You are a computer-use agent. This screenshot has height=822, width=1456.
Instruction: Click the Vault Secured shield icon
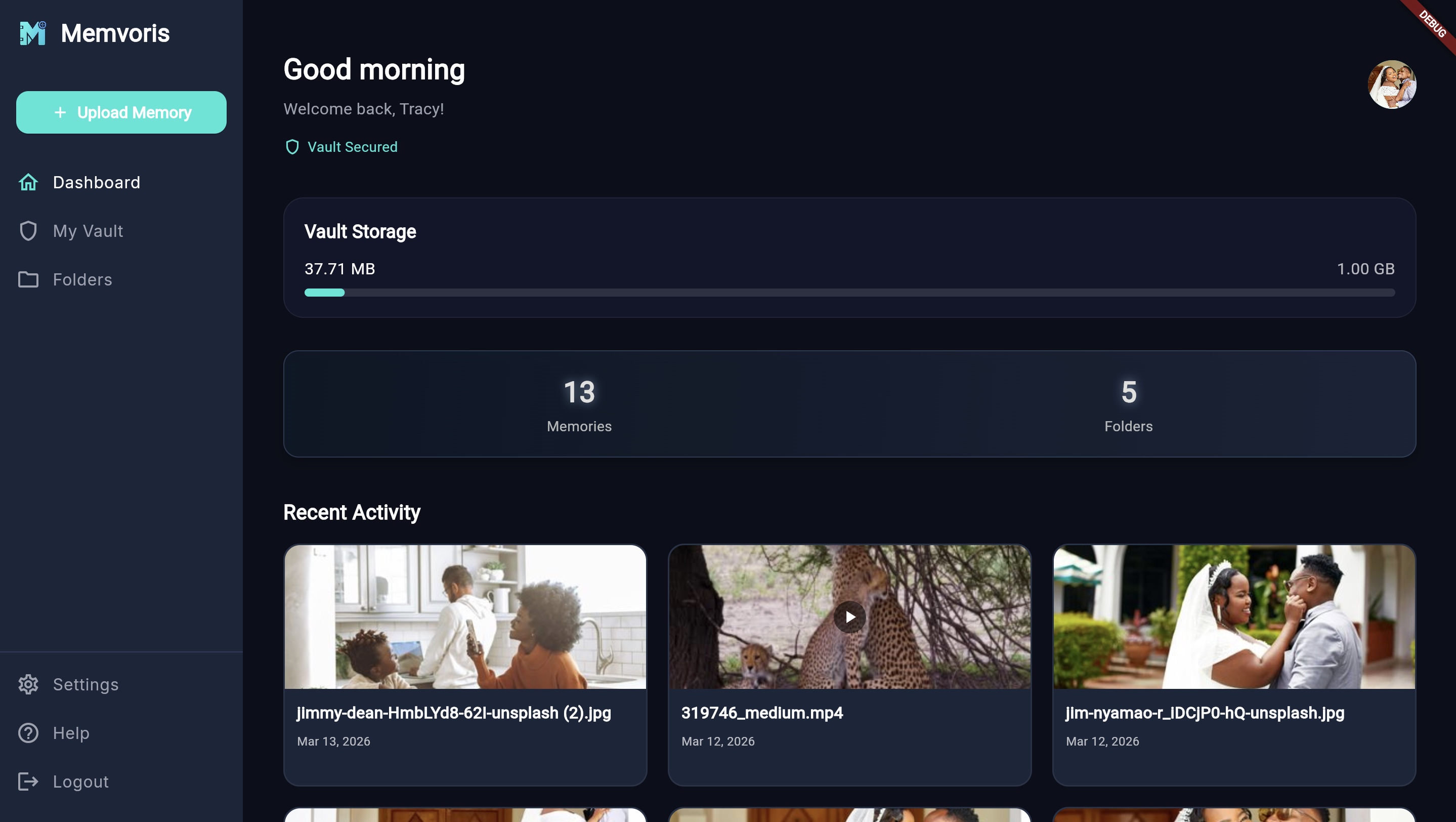[291, 147]
